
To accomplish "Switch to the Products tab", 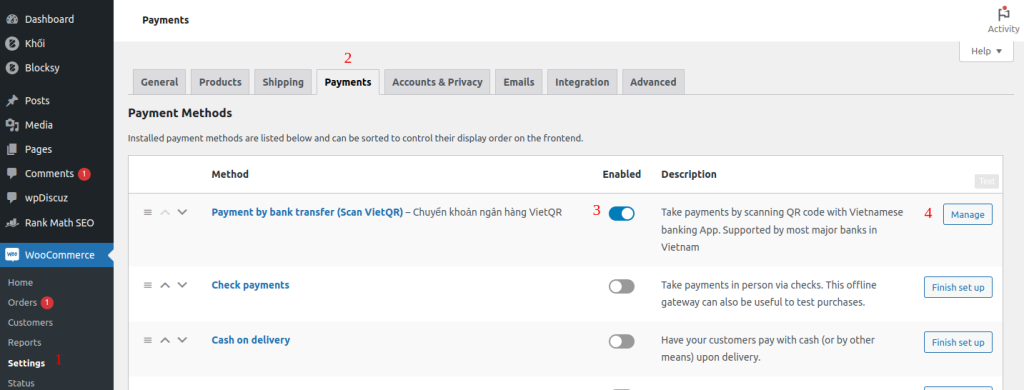I will point(220,82).
